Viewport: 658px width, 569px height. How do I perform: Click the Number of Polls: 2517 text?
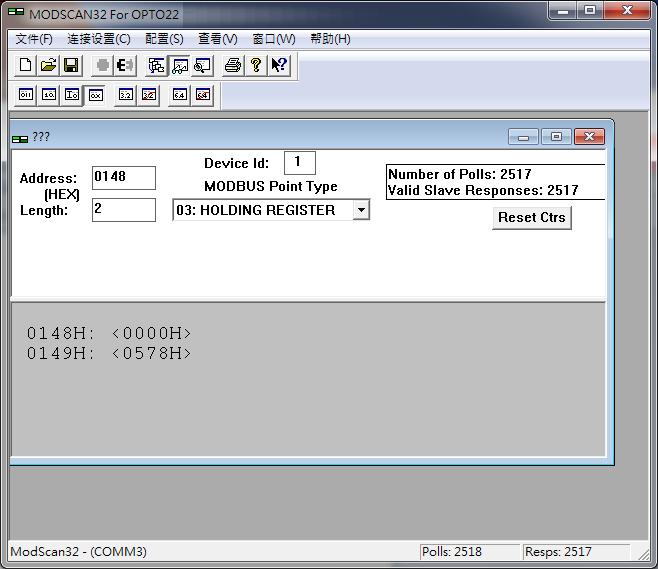pyautogui.click(x=460, y=174)
